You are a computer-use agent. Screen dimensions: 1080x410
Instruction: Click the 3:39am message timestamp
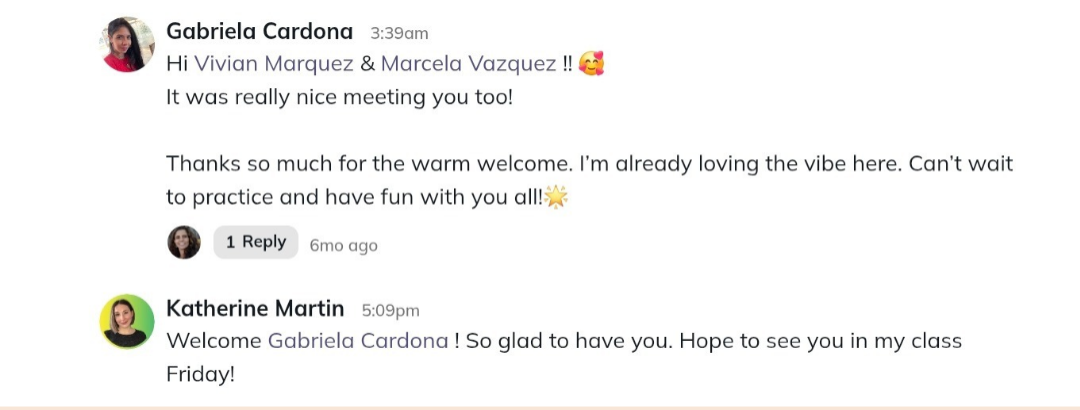pyautogui.click(x=399, y=33)
